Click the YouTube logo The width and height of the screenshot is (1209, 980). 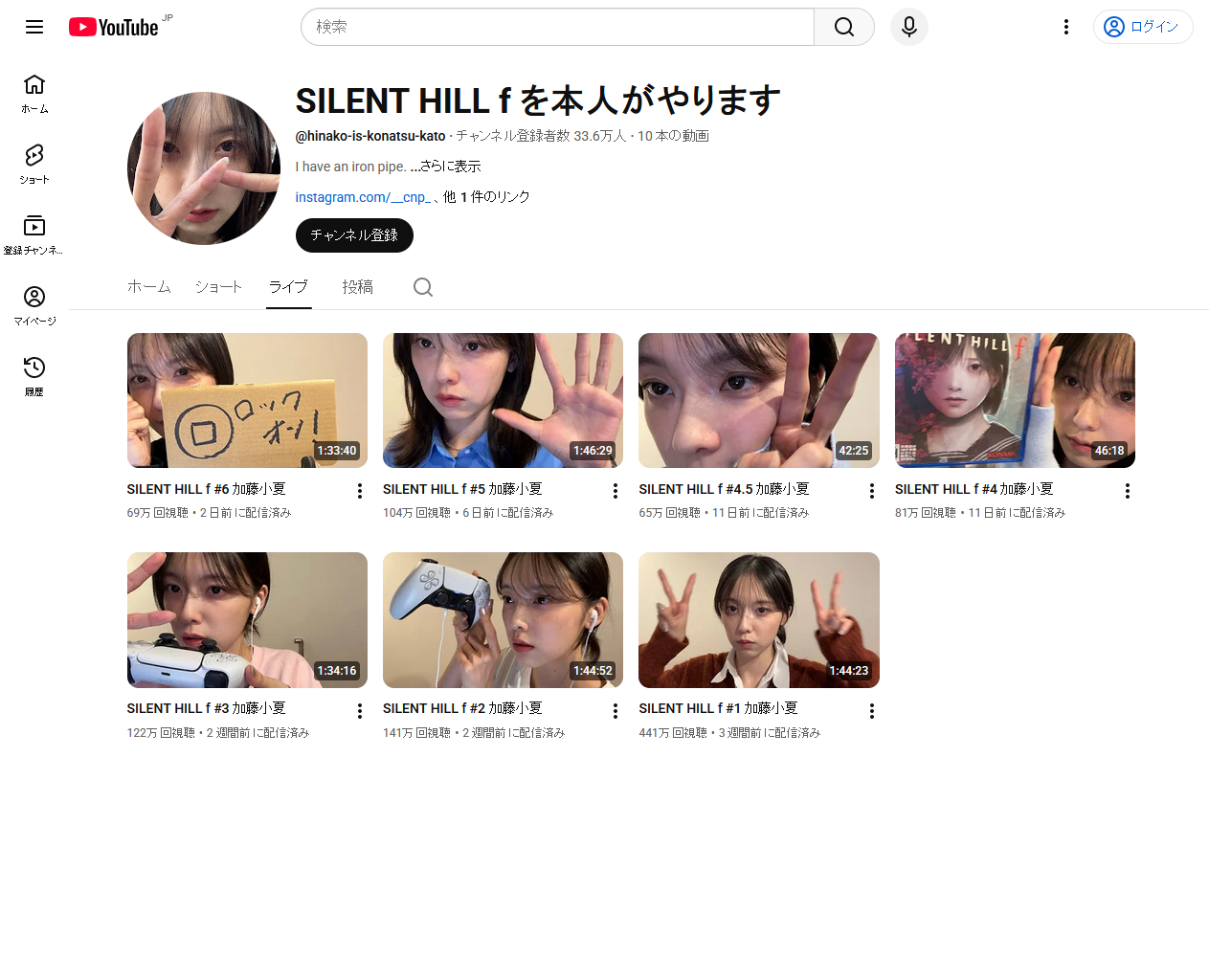(x=114, y=27)
